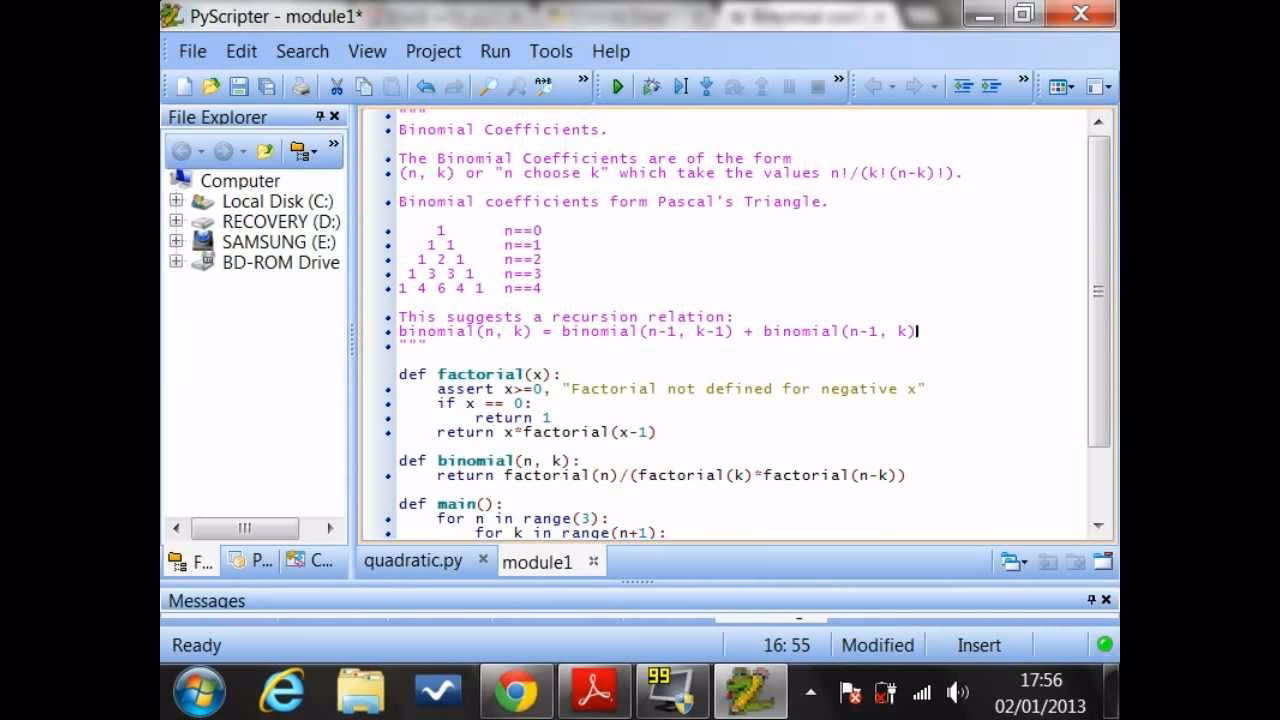Click the Replace text icon

click(x=544, y=87)
